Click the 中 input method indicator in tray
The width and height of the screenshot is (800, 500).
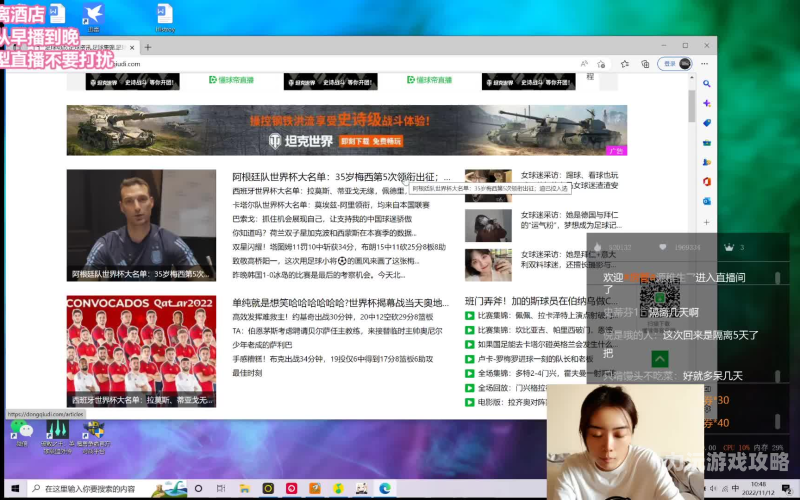pos(735,488)
